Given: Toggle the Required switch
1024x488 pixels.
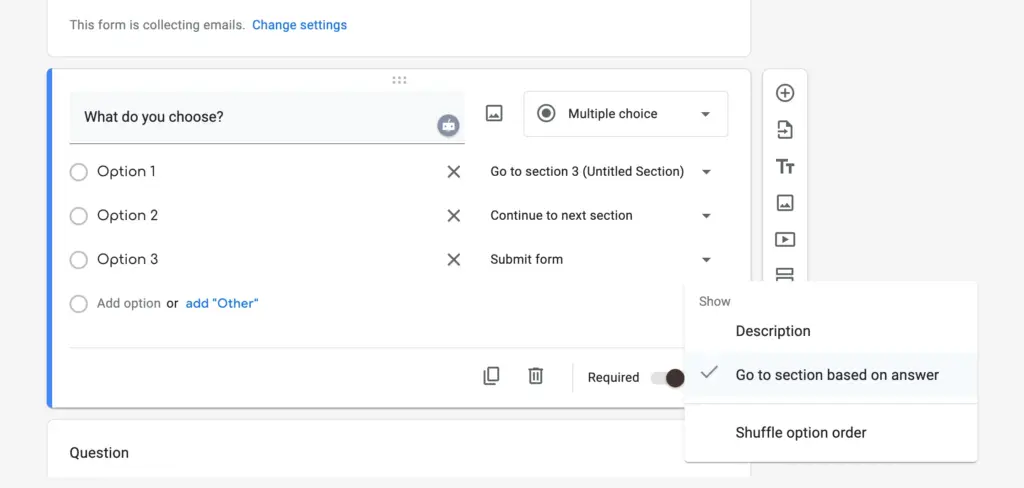Looking at the screenshot, I should coord(667,378).
